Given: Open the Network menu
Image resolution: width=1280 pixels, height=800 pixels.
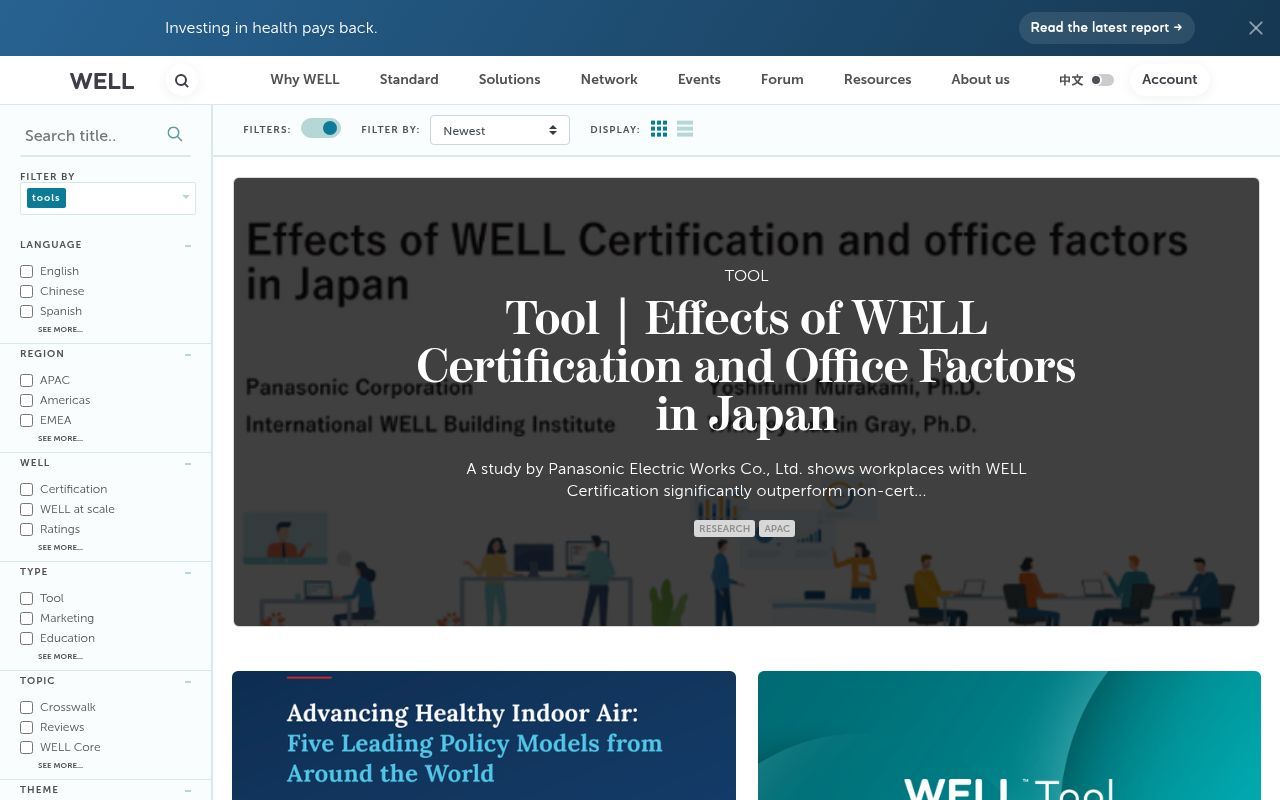Looking at the screenshot, I should (609, 80).
